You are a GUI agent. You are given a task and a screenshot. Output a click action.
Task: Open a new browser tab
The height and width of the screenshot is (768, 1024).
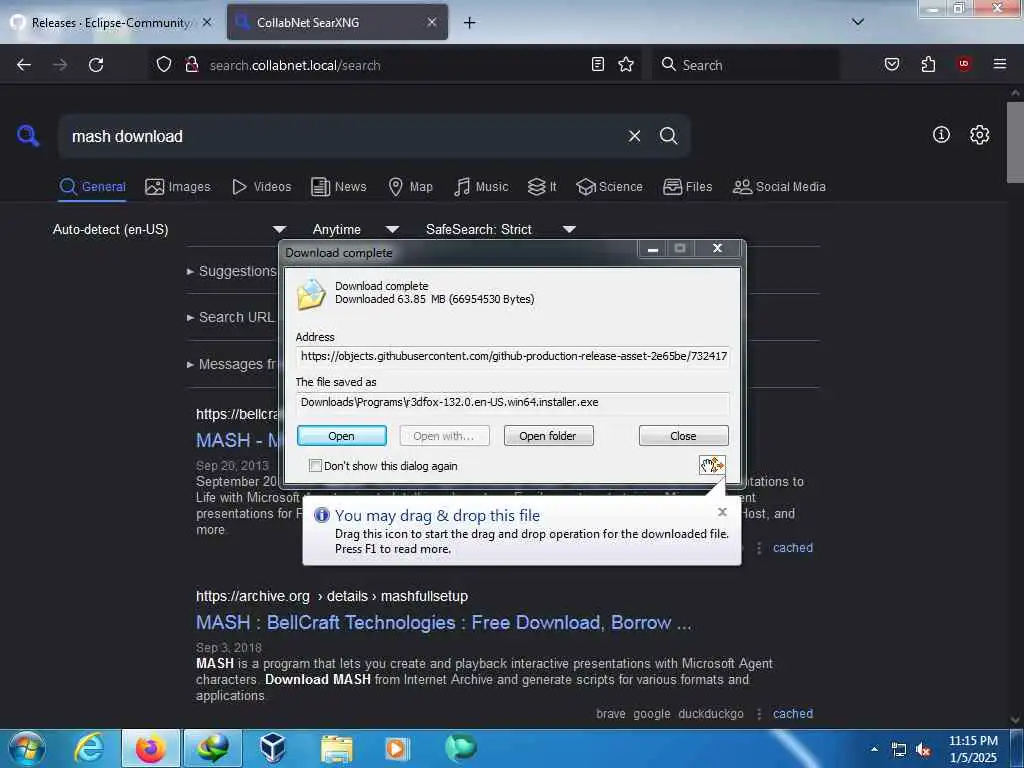(470, 23)
